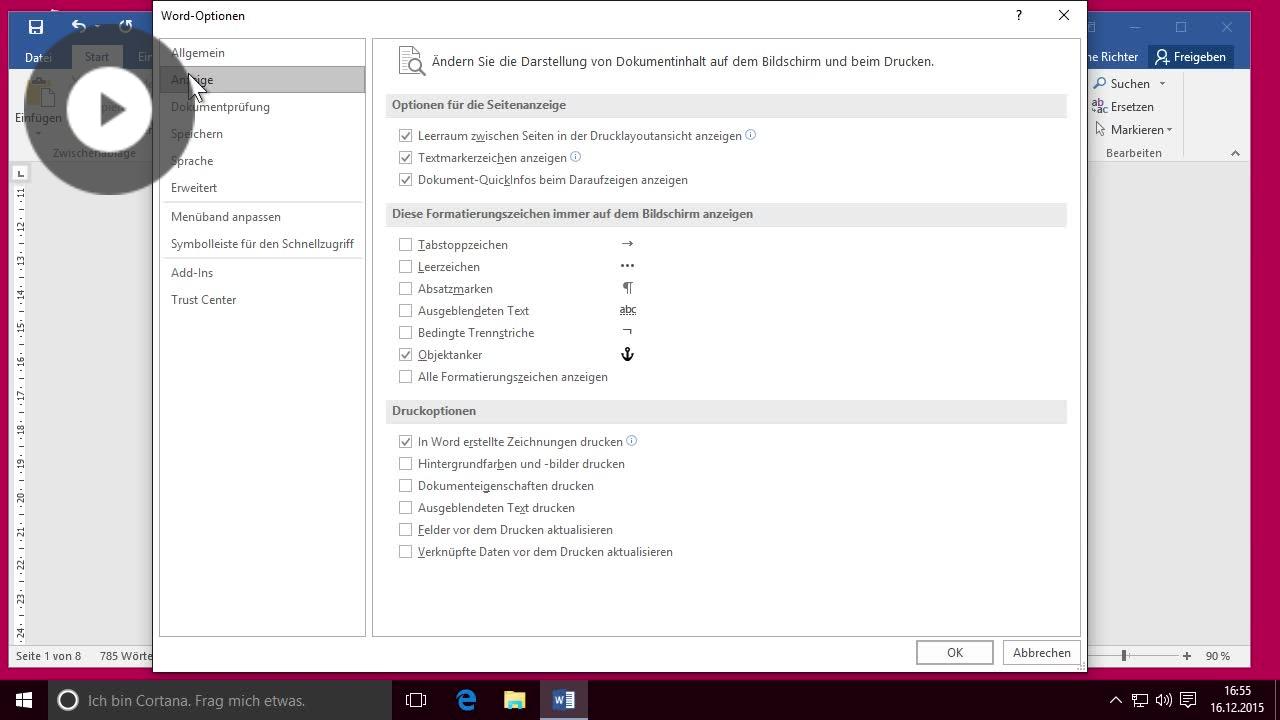Open Microsoft Edge from the taskbar
Screen dimensions: 1280x720
pyautogui.click(x=466, y=700)
